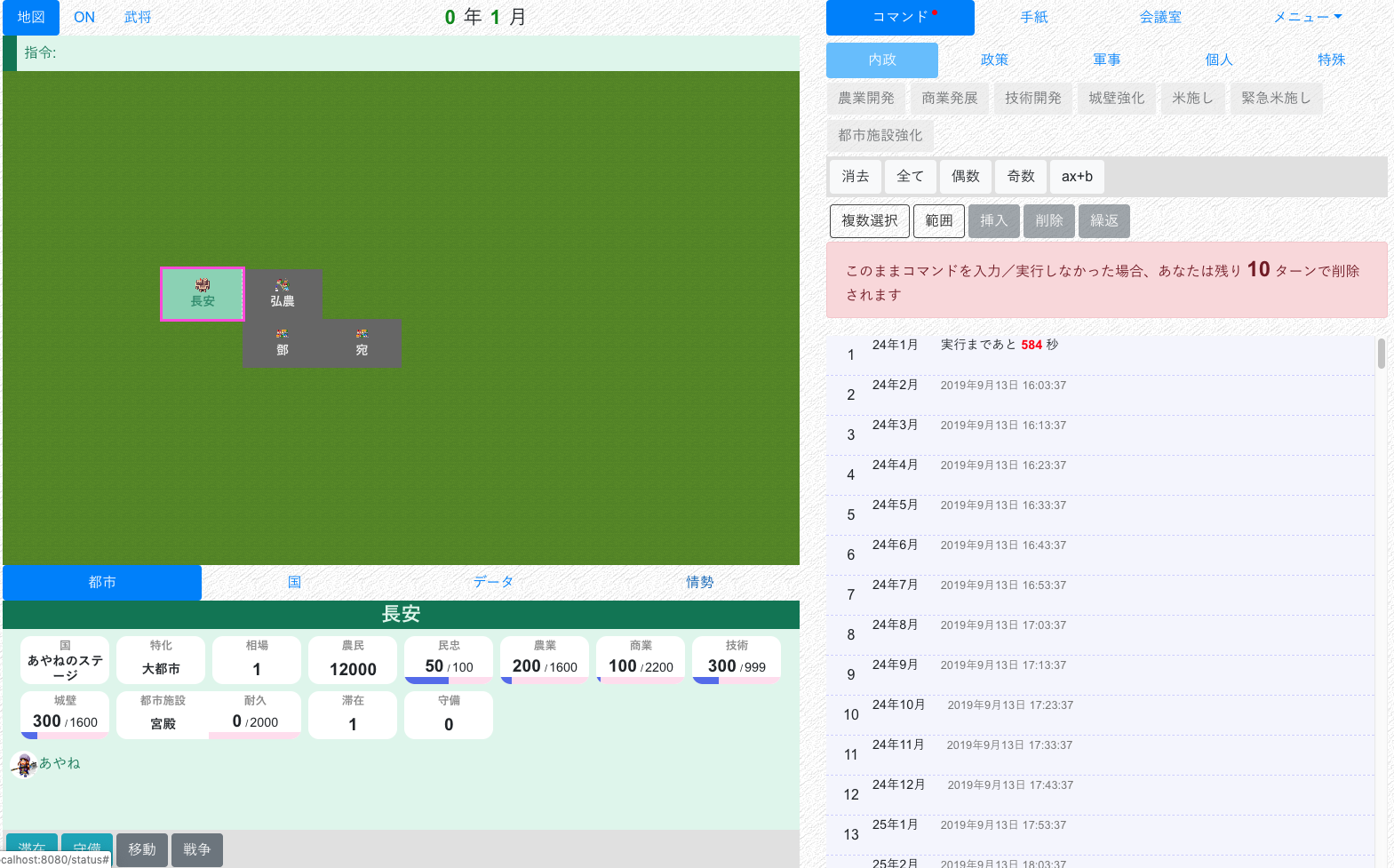Screen dimensions: 1394x868
Task: Switch to the 軍事 command tab
Action: coord(1106,60)
